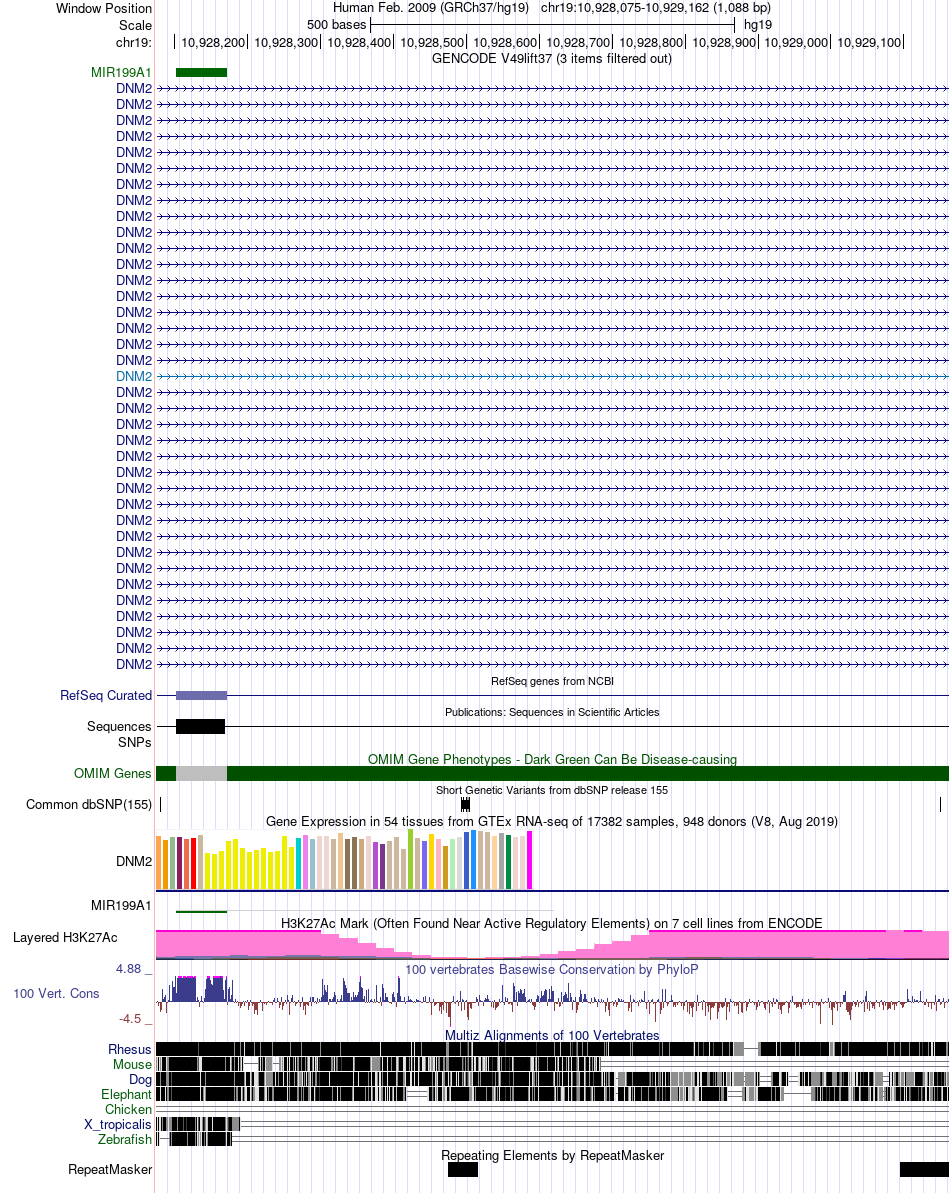Select the MIR199A1 label in the GENCODE track
This screenshot has height=1193, width=950.
[x=121, y=72]
